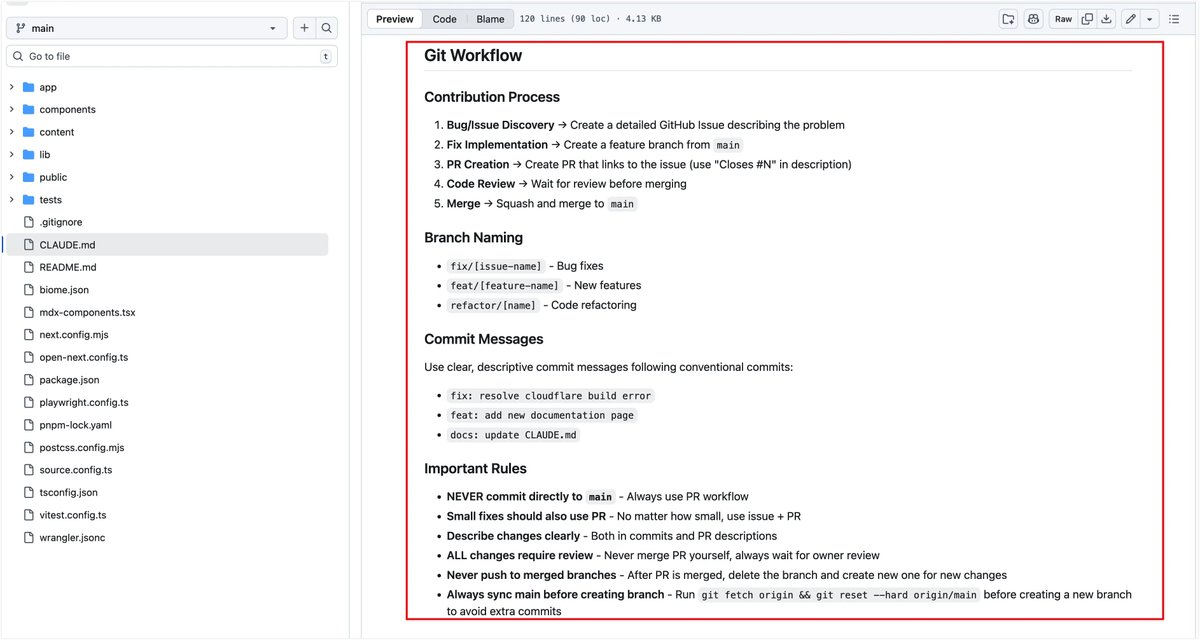The height and width of the screenshot is (640, 1200).
Task: Focus the Go to file search field
Action: (171, 56)
